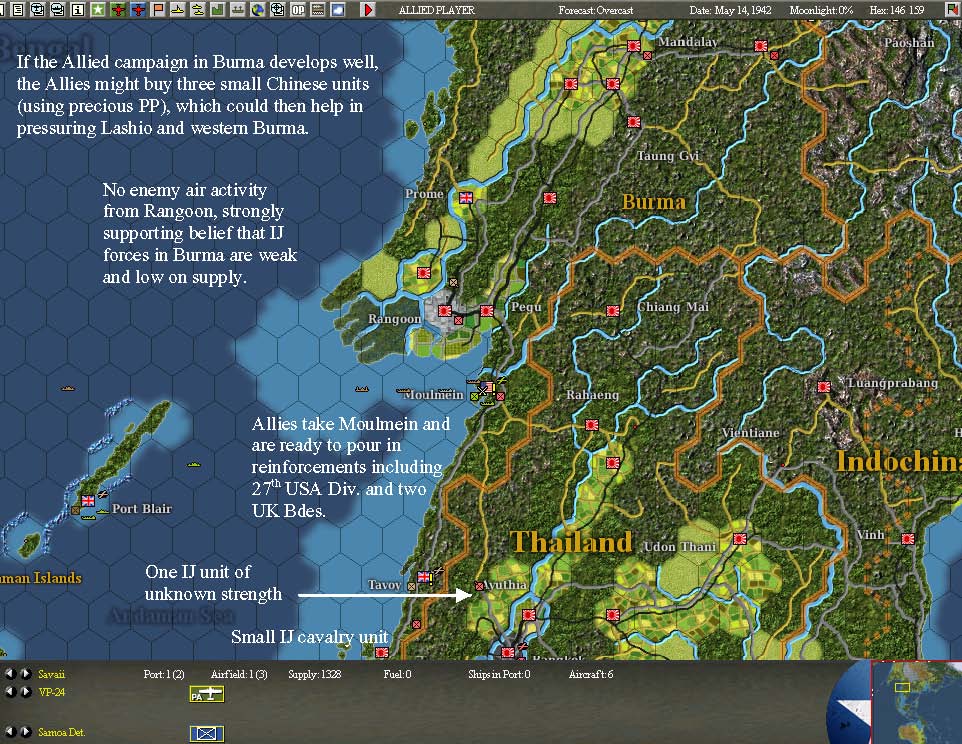Screen dimensions: 962x744
Task: Click previous arrow beside Savaii
Action: 10,673
